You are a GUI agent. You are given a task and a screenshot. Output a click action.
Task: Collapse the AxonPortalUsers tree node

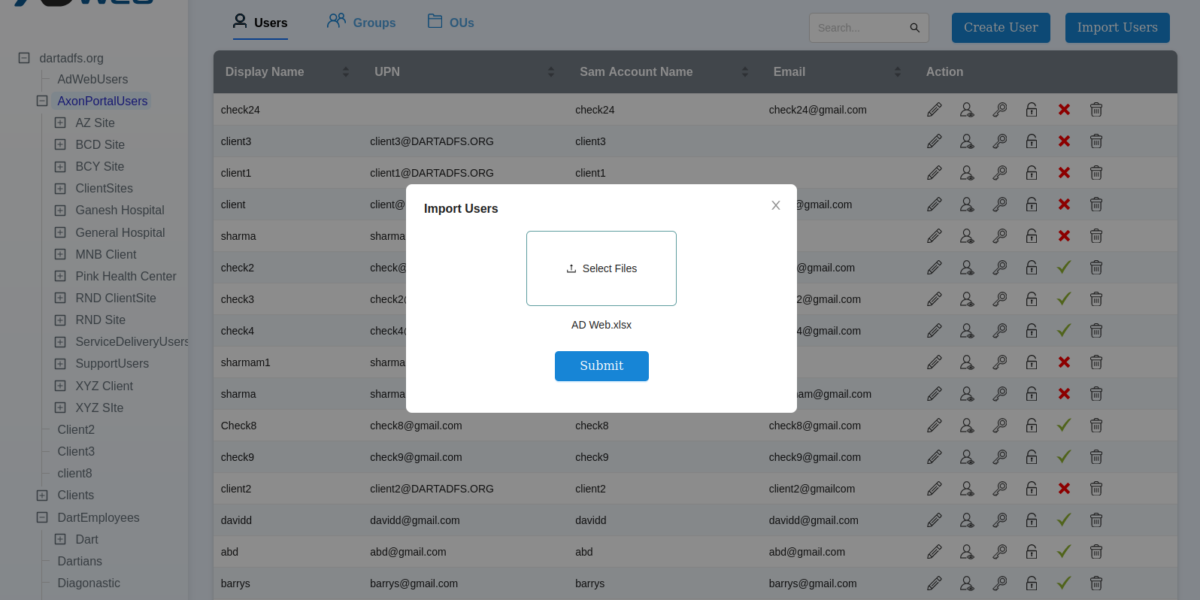pyautogui.click(x=42, y=101)
